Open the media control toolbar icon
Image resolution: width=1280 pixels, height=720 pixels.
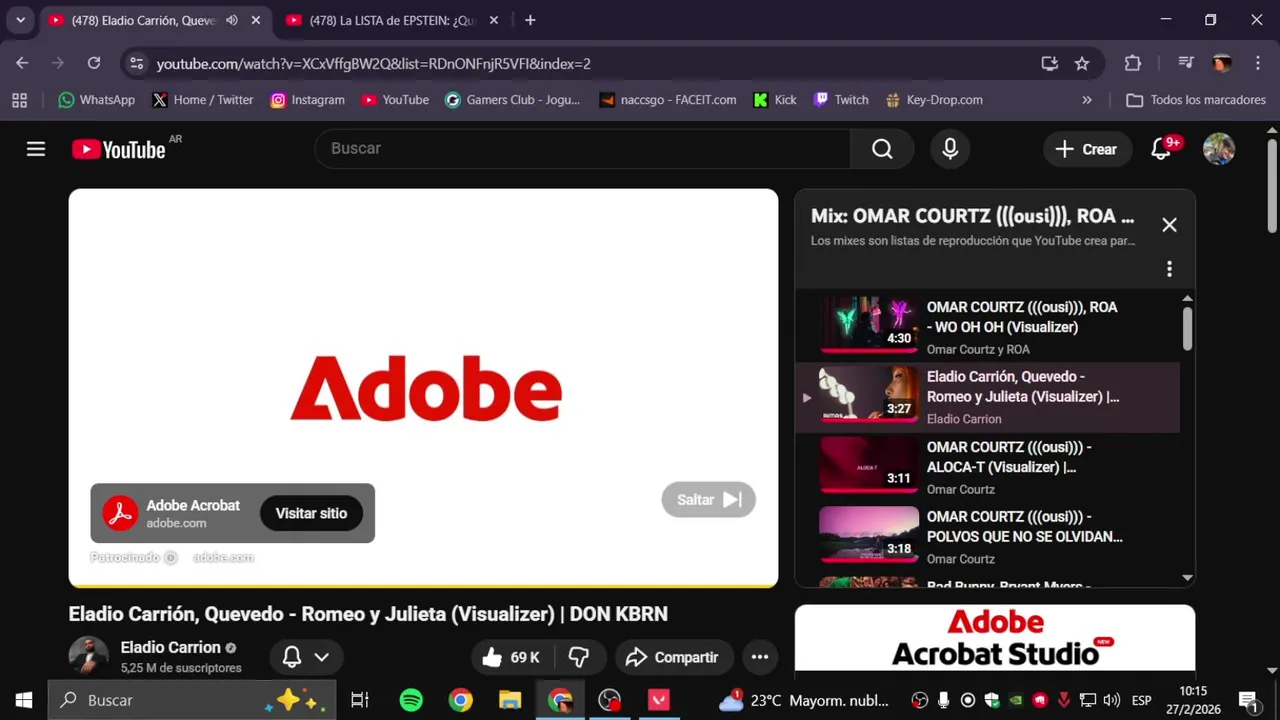[x=1186, y=63]
